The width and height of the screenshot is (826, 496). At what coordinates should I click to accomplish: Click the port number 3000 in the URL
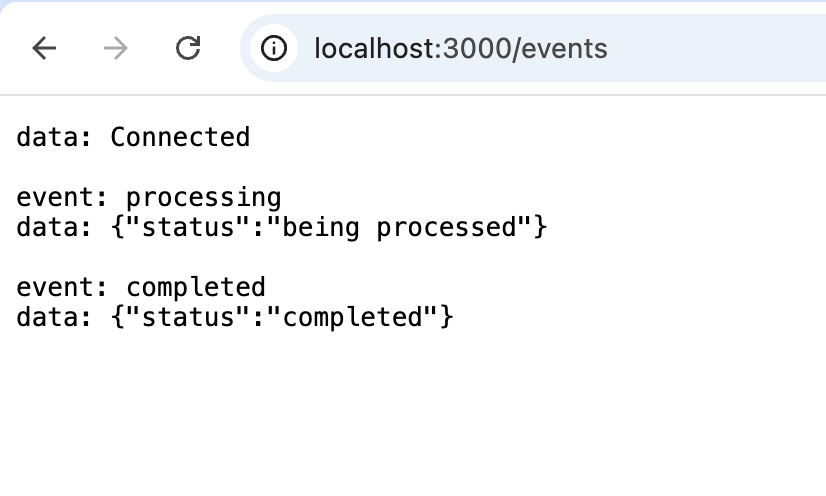click(477, 48)
